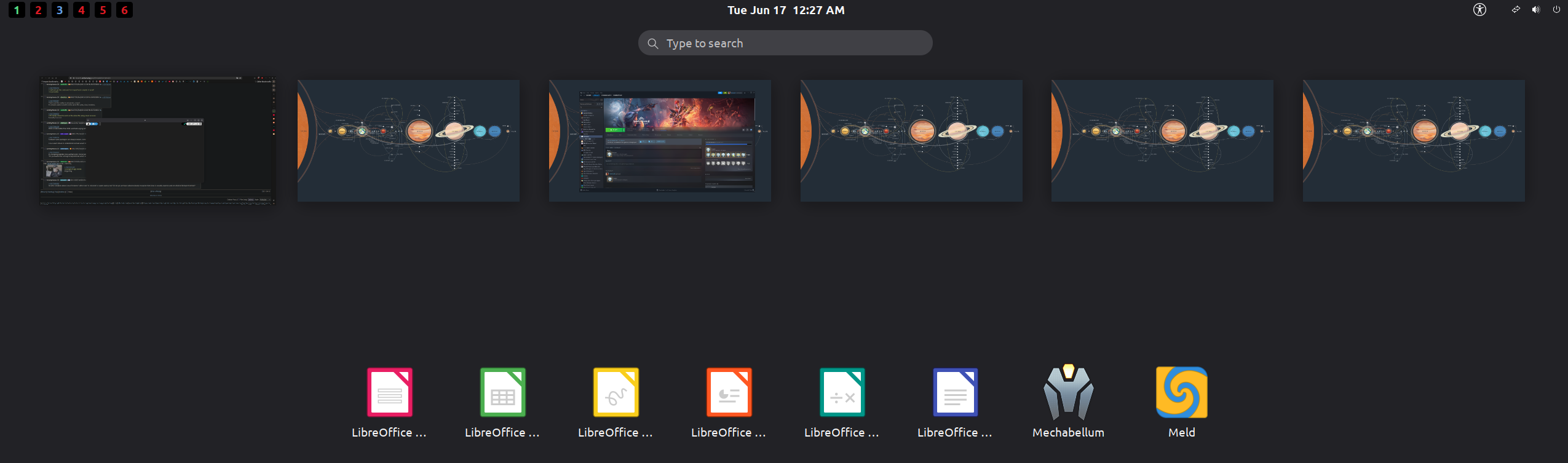This screenshot has width=1568, height=463.
Task: Click the Mechabellum label text
Action: point(1068,432)
